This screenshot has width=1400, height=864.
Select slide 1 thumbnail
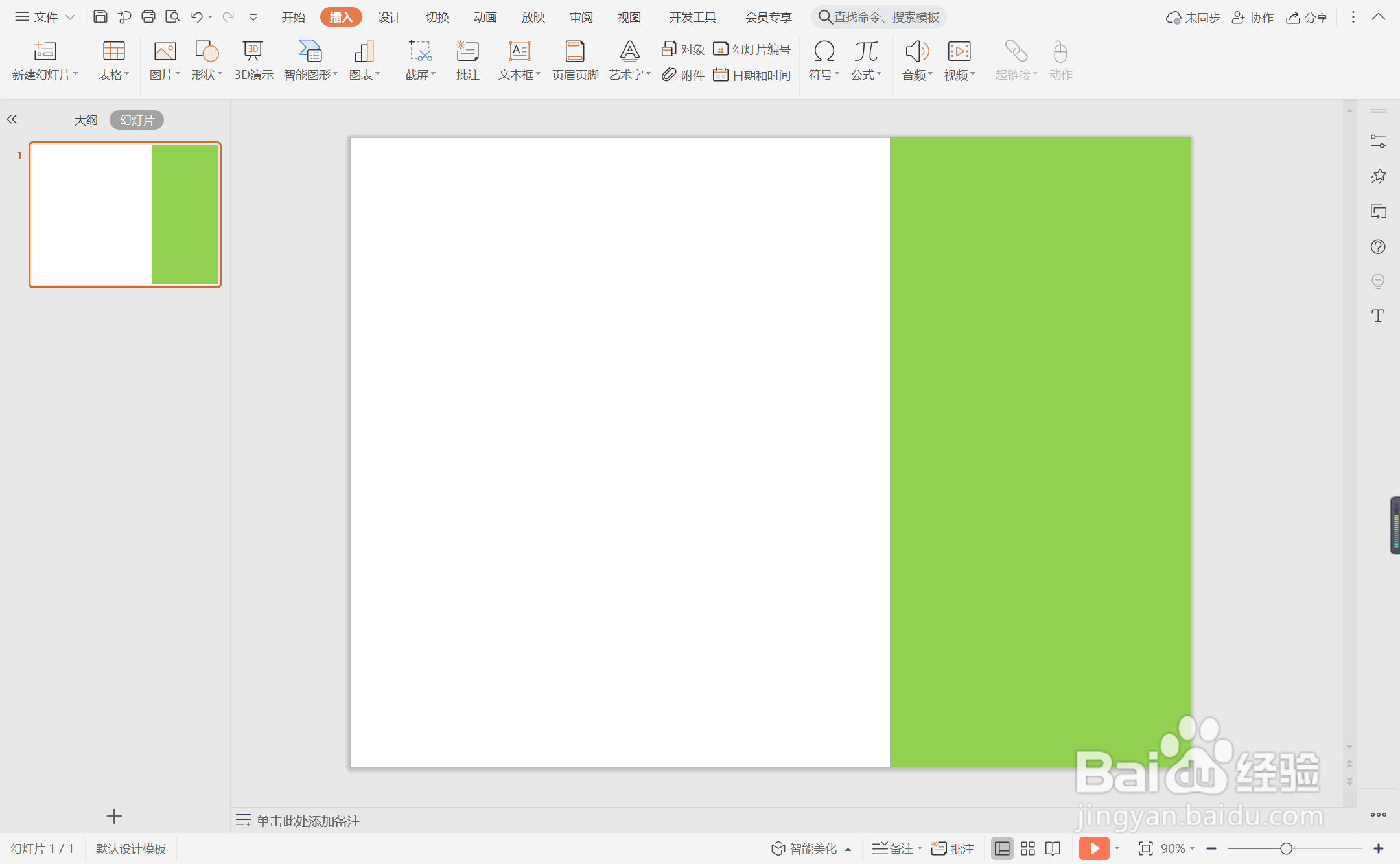[x=125, y=215]
